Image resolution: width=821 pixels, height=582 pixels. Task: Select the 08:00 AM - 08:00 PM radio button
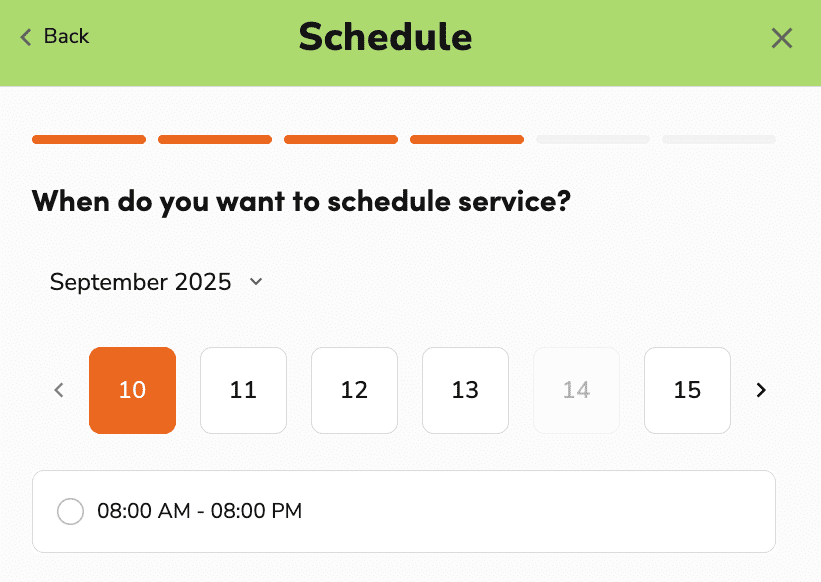coord(70,512)
